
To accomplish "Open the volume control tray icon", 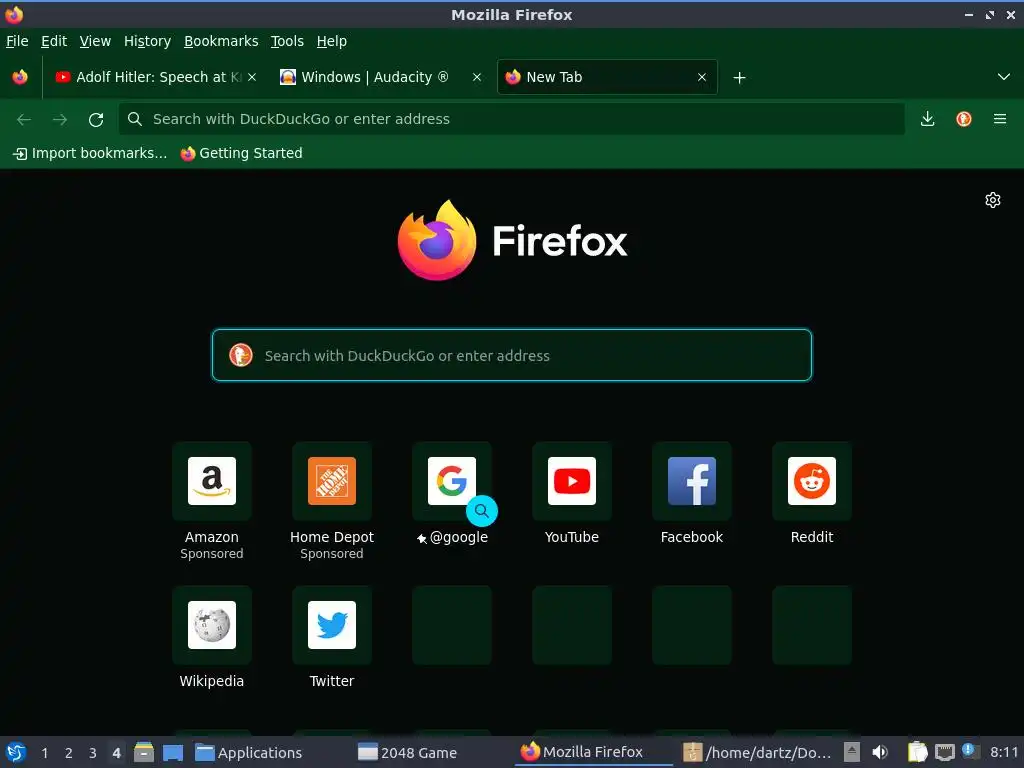I will point(880,752).
